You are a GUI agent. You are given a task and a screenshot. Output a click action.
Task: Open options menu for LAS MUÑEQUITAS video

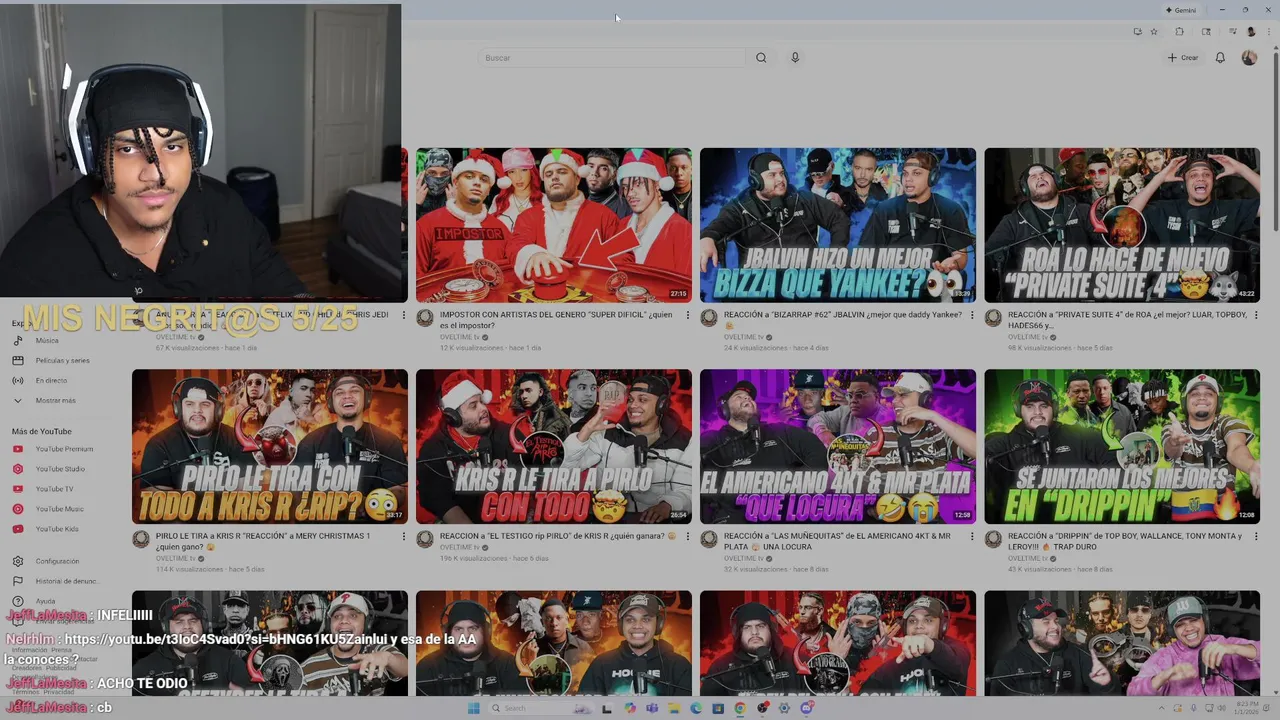pos(972,536)
